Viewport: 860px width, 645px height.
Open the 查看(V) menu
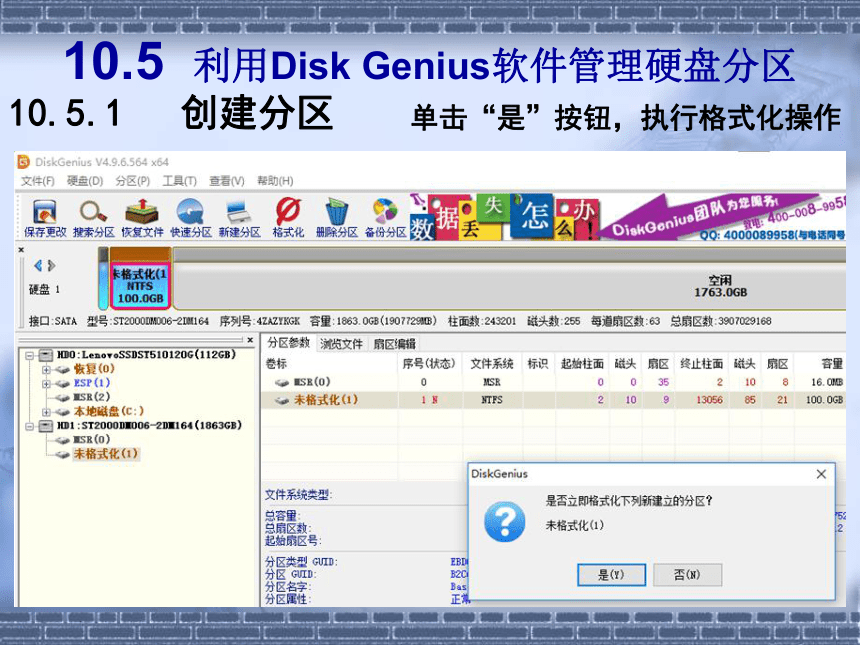[x=227, y=181]
